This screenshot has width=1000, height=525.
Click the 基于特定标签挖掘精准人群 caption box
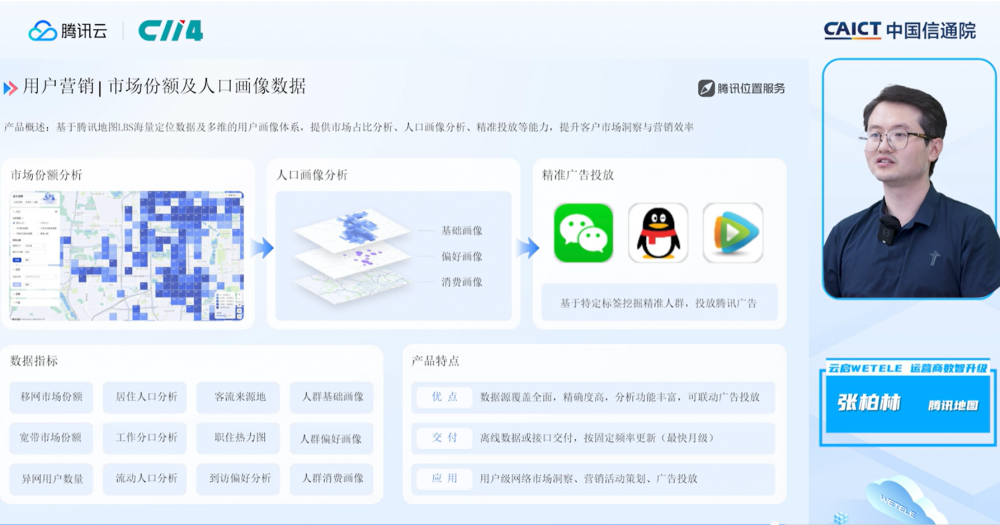659,303
